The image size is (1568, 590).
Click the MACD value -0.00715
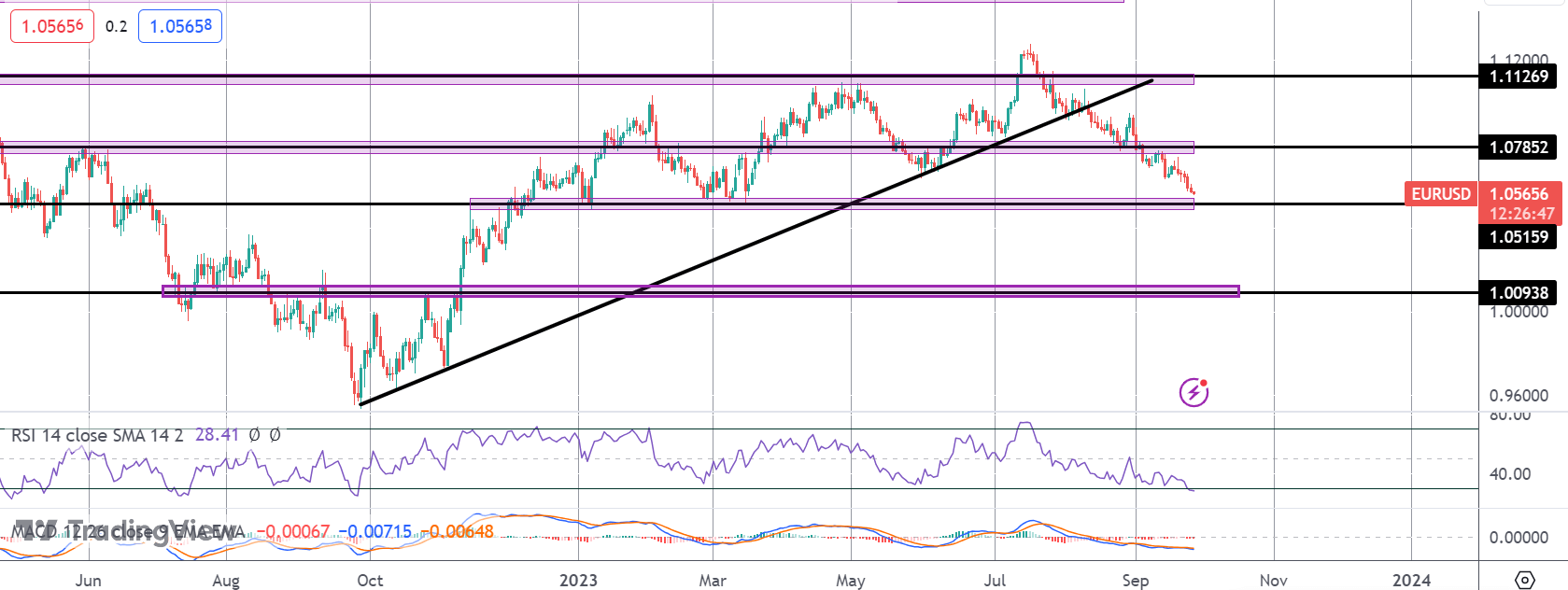374,531
